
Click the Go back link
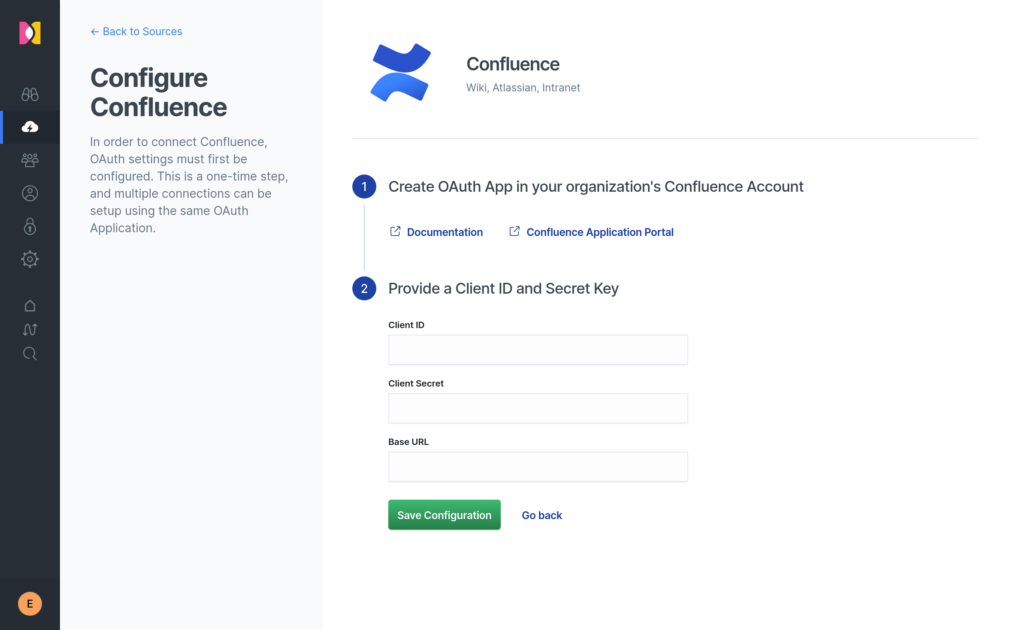tap(542, 515)
